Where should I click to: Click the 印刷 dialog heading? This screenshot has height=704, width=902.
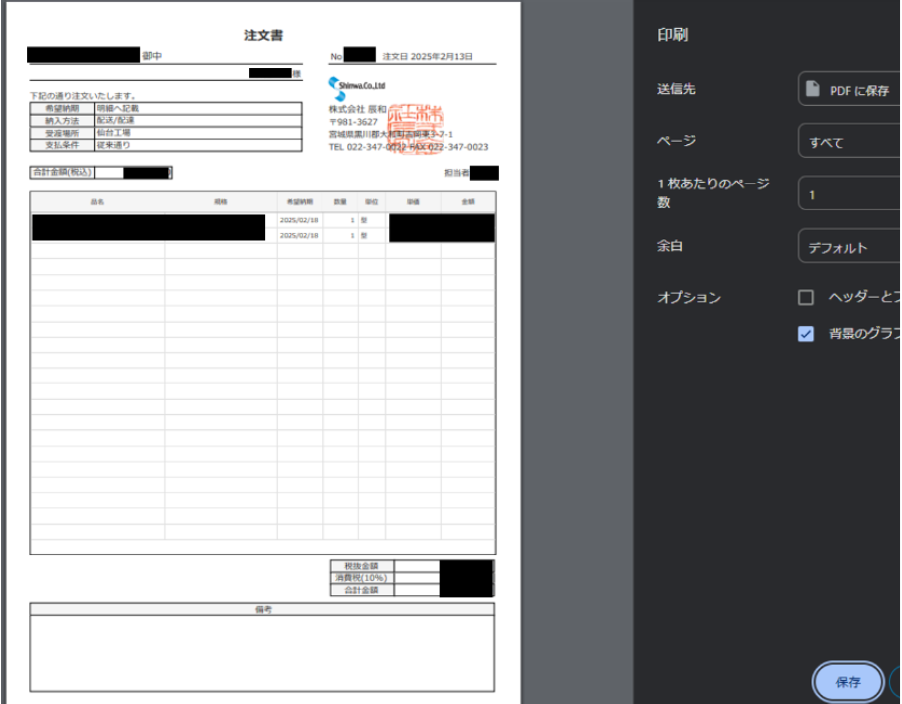671,35
